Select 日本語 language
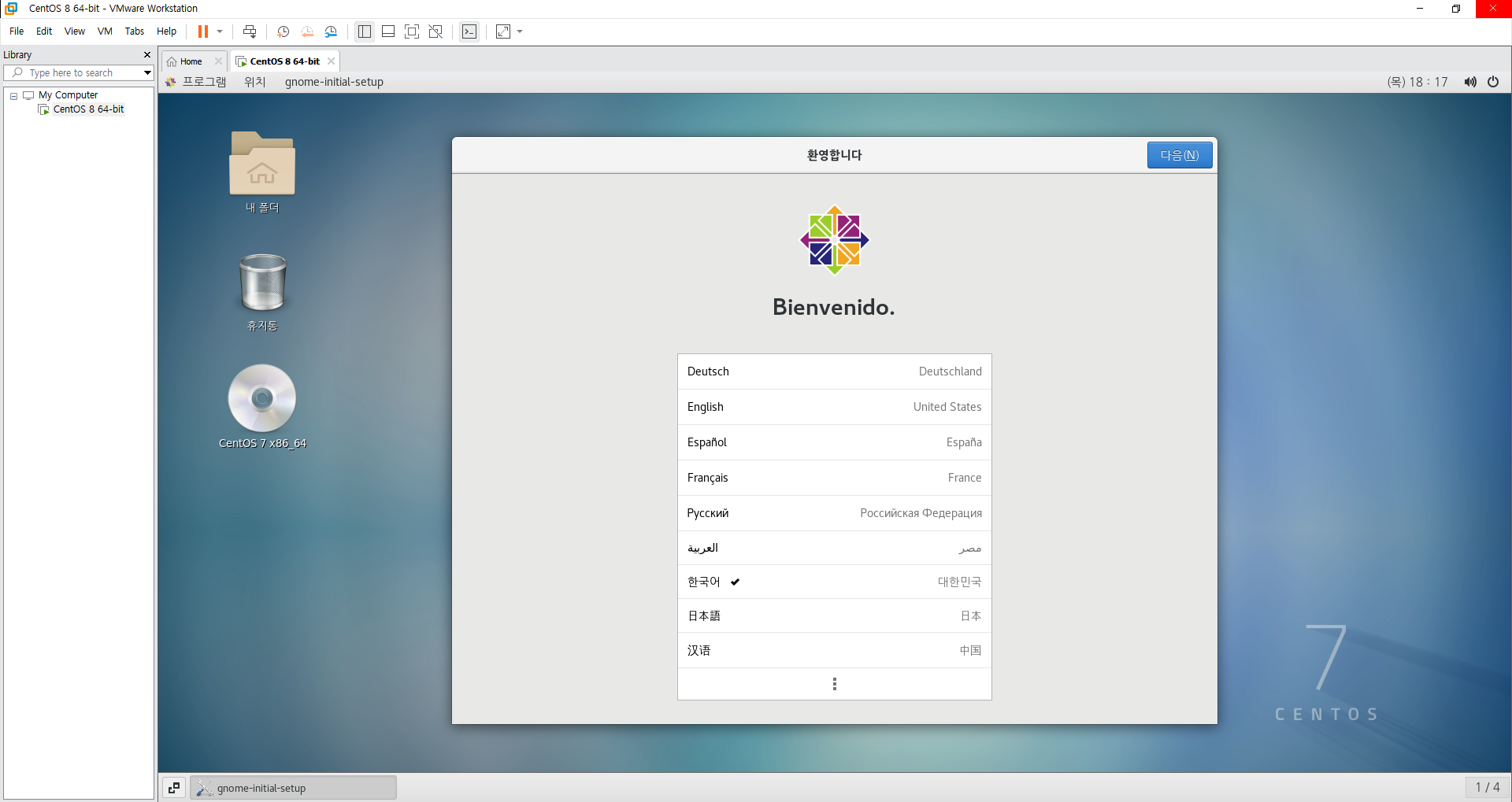This screenshot has height=802, width=1512. click(834, 615)
